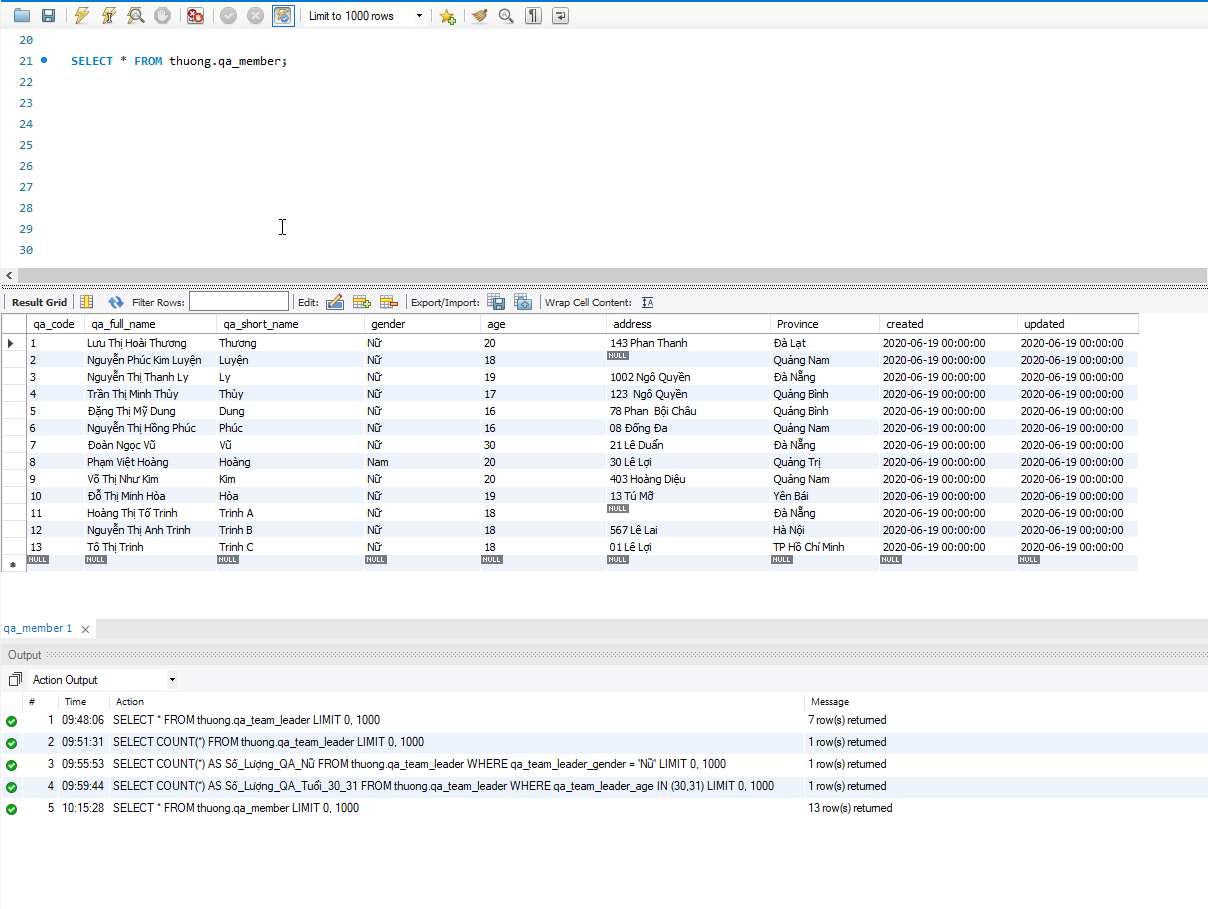
Task: Click success icon of output row 3
Action: (x=11, y=765)
